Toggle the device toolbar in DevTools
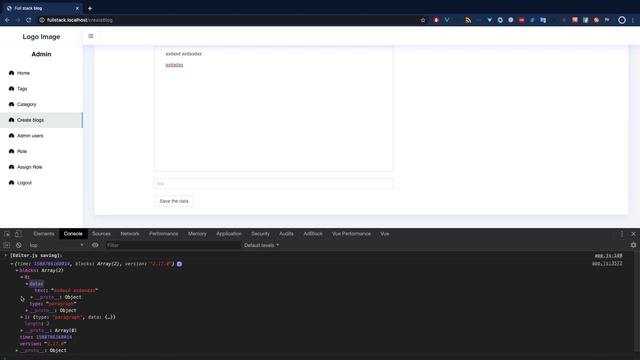The height and width of the screenshot is (360, 640). tap(18, 234)
